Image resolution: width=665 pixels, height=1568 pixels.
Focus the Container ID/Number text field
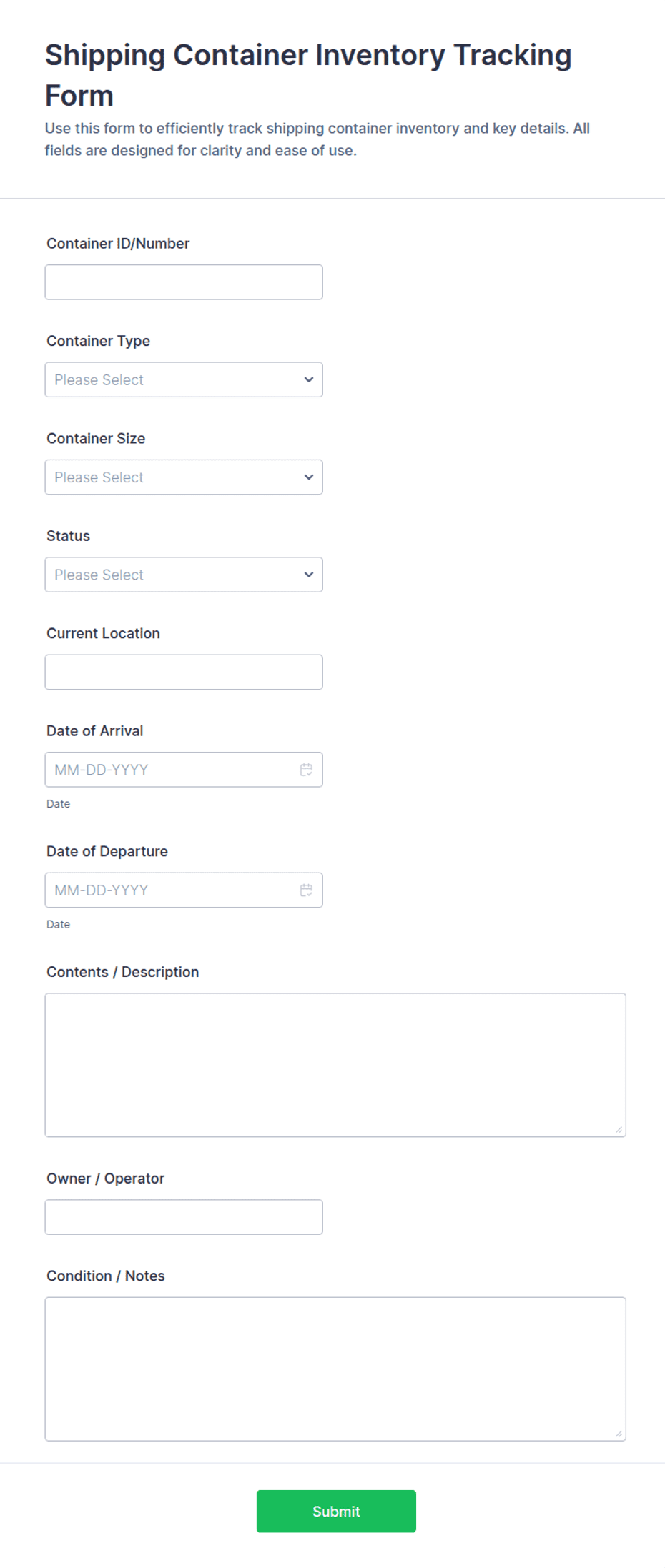pos(184,282)
